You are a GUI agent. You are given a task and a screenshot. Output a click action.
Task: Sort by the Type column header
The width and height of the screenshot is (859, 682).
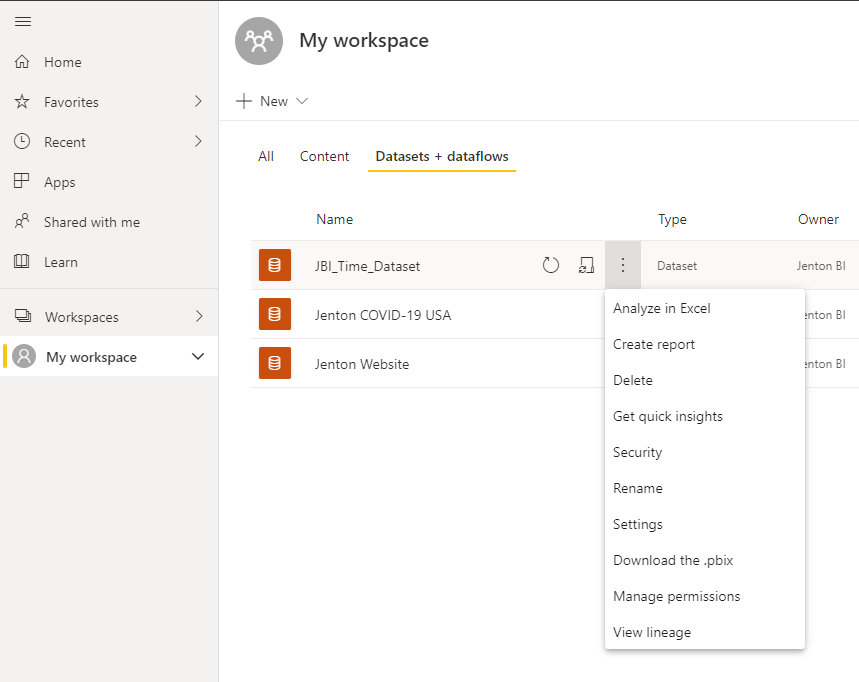click(x=672, y=220)
